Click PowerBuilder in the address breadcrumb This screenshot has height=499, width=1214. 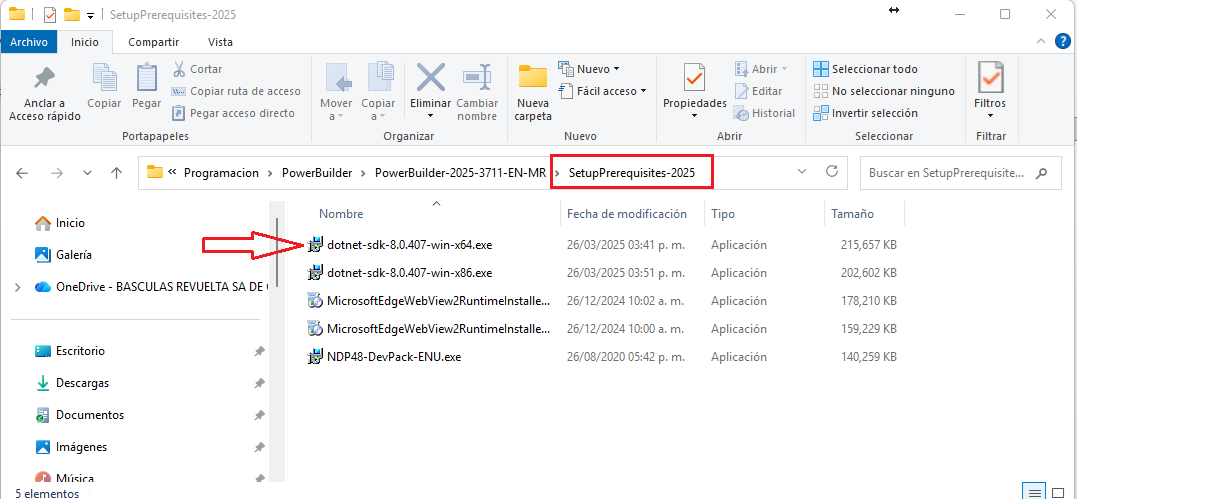(316, 173)
